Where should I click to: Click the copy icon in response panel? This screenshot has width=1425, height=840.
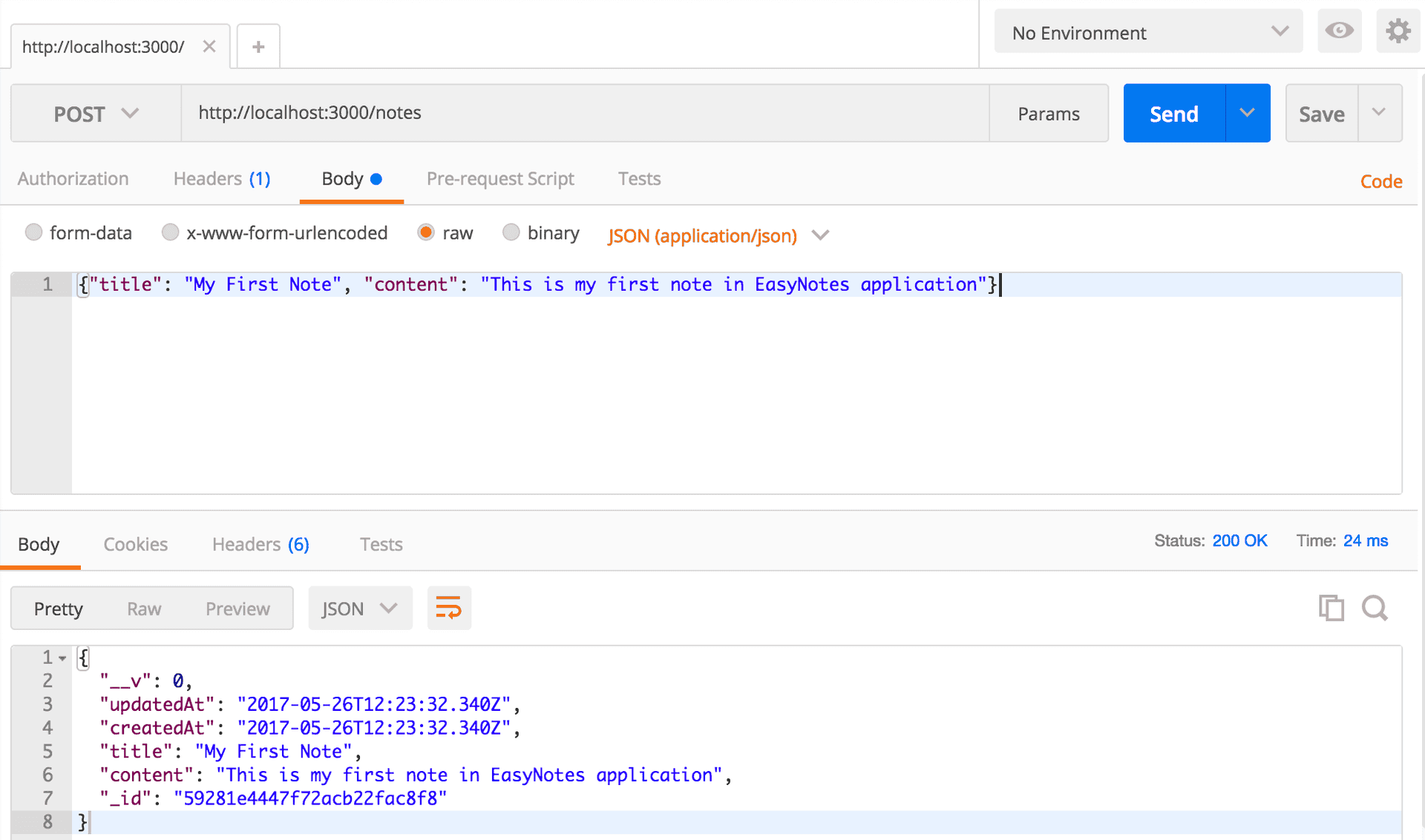pos(1331,608)
